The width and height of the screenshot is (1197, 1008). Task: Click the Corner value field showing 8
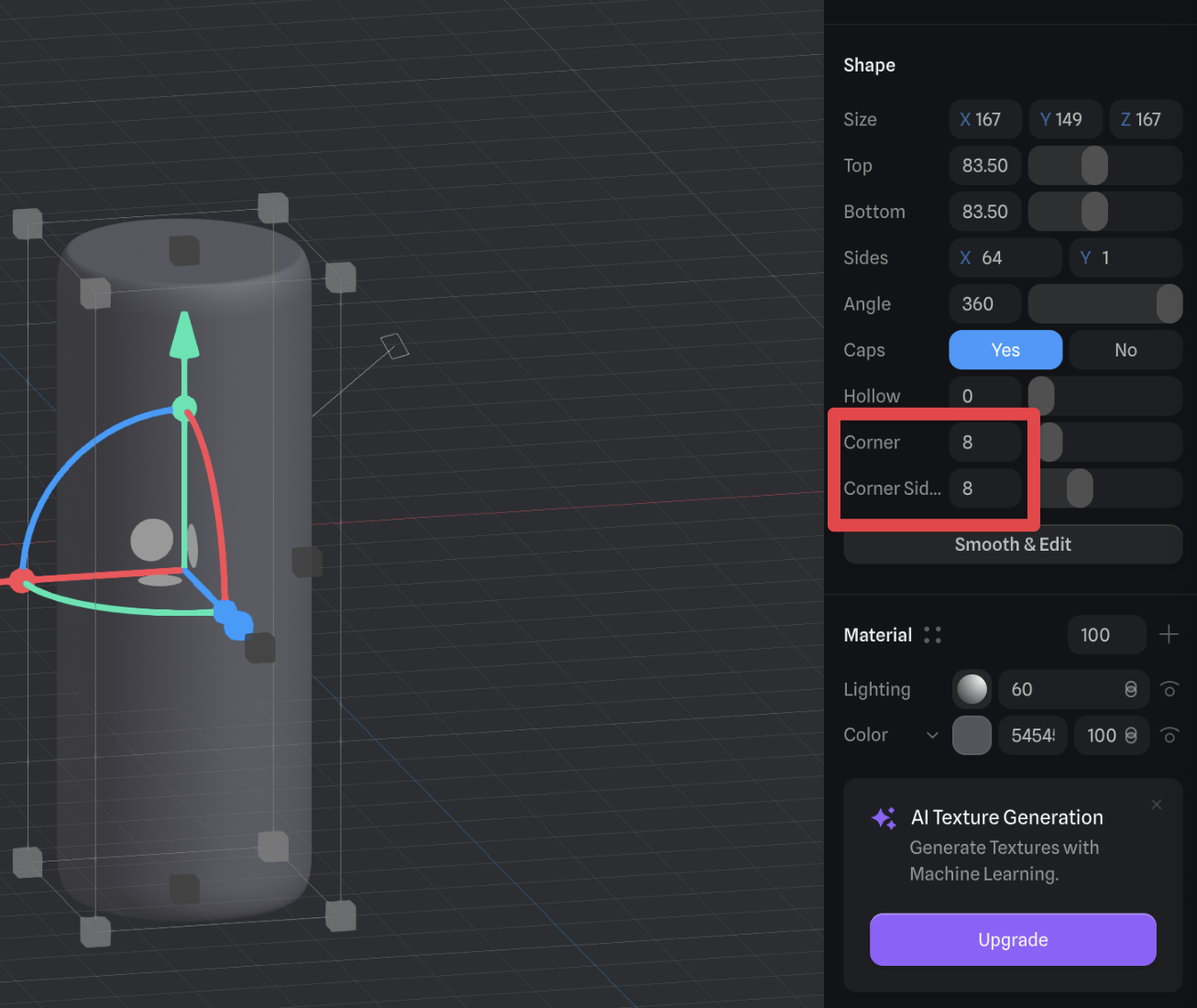(x=984, y=443)
